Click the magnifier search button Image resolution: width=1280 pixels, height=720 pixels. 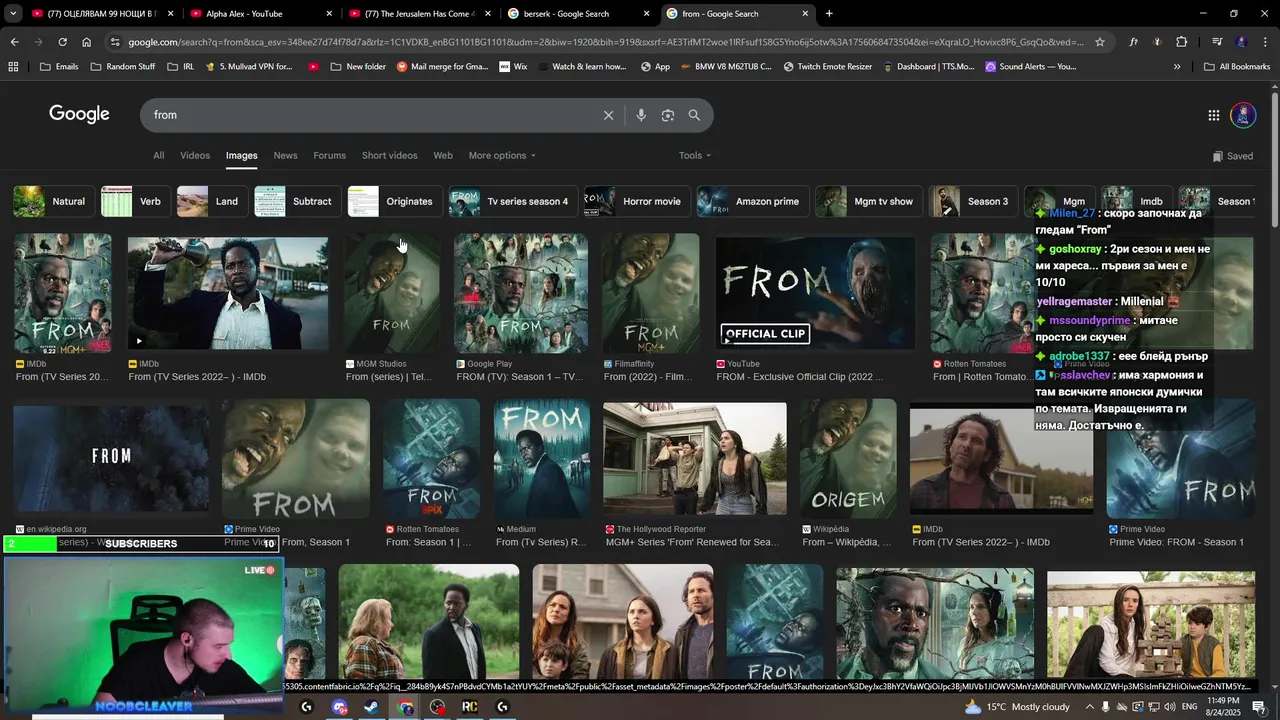tap(694, 115)
